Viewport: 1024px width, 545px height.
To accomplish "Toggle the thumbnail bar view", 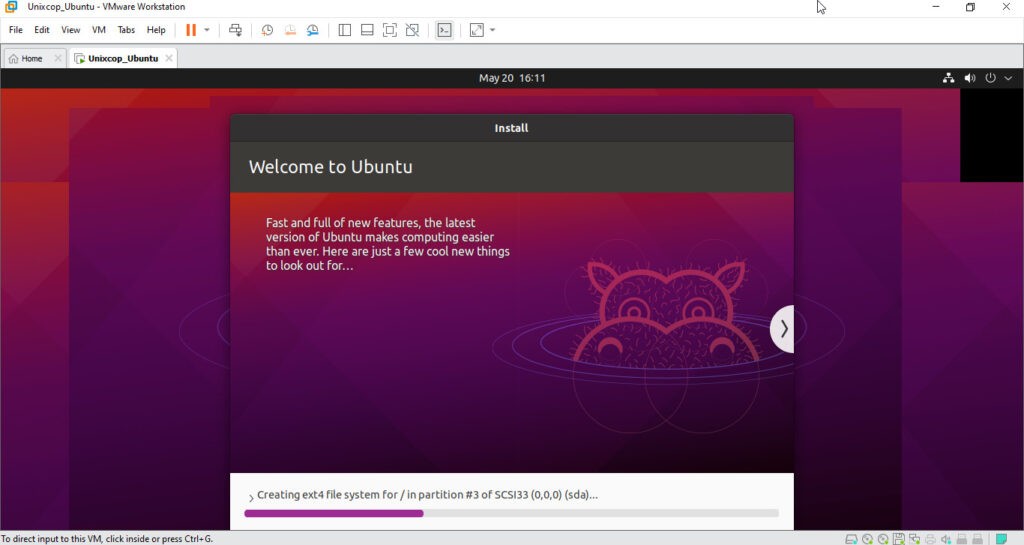I will click(367, 30).
